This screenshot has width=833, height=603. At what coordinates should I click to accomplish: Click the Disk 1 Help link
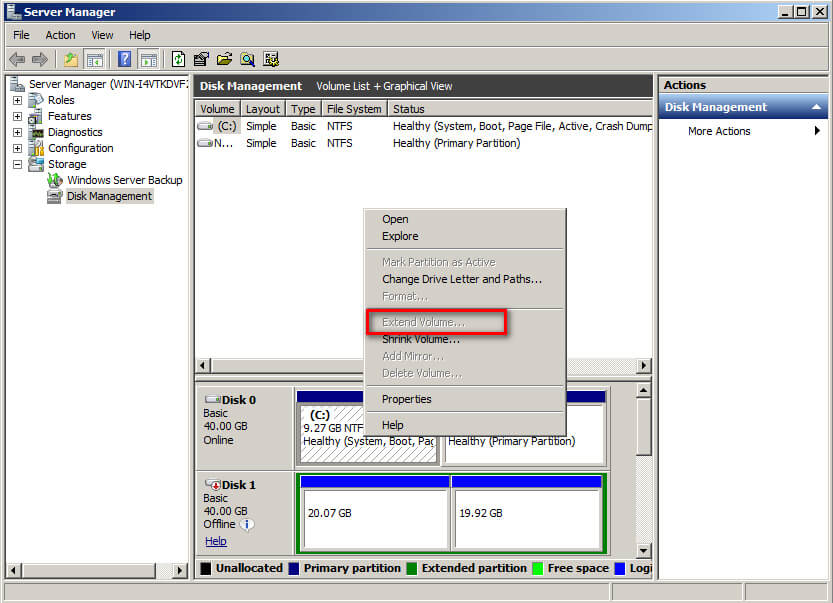(x=216, y=541)
